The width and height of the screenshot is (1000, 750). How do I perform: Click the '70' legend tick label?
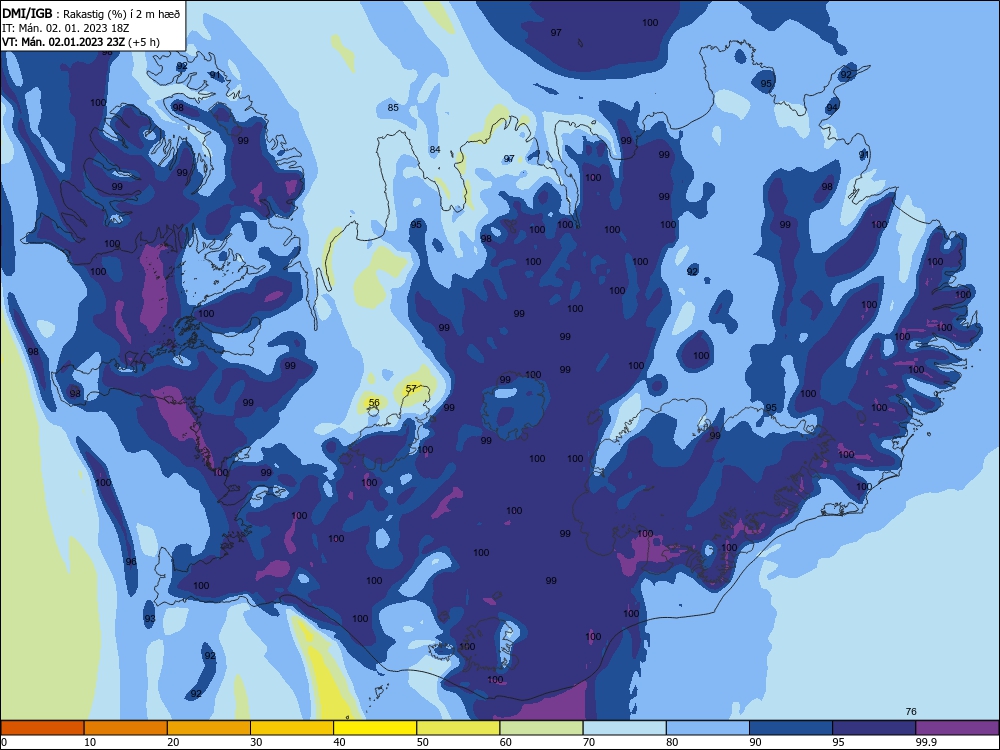589,742
